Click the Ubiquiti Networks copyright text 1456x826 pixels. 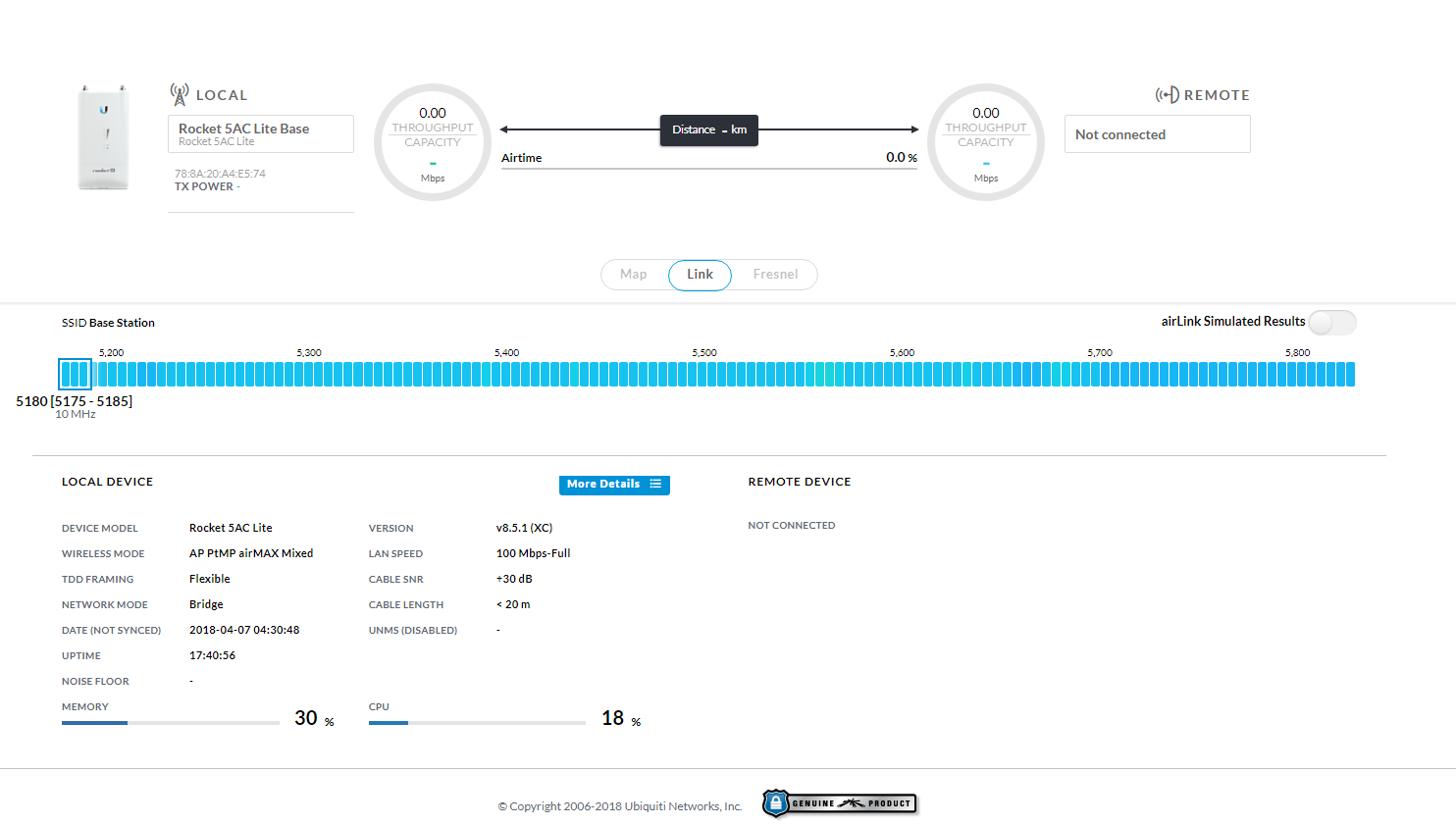pyautogui.click(x=620, y=806)
